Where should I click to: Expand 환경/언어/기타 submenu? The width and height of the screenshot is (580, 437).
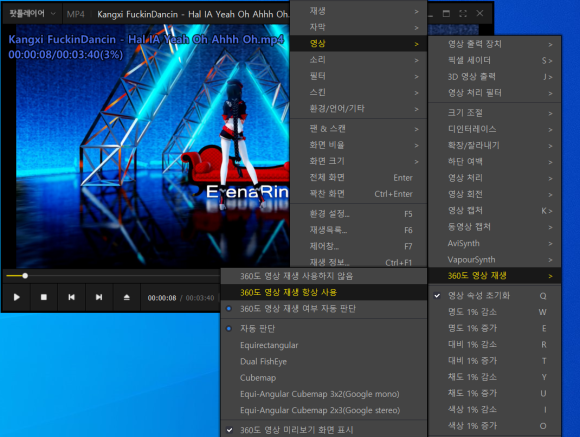[x=358, y=109]
